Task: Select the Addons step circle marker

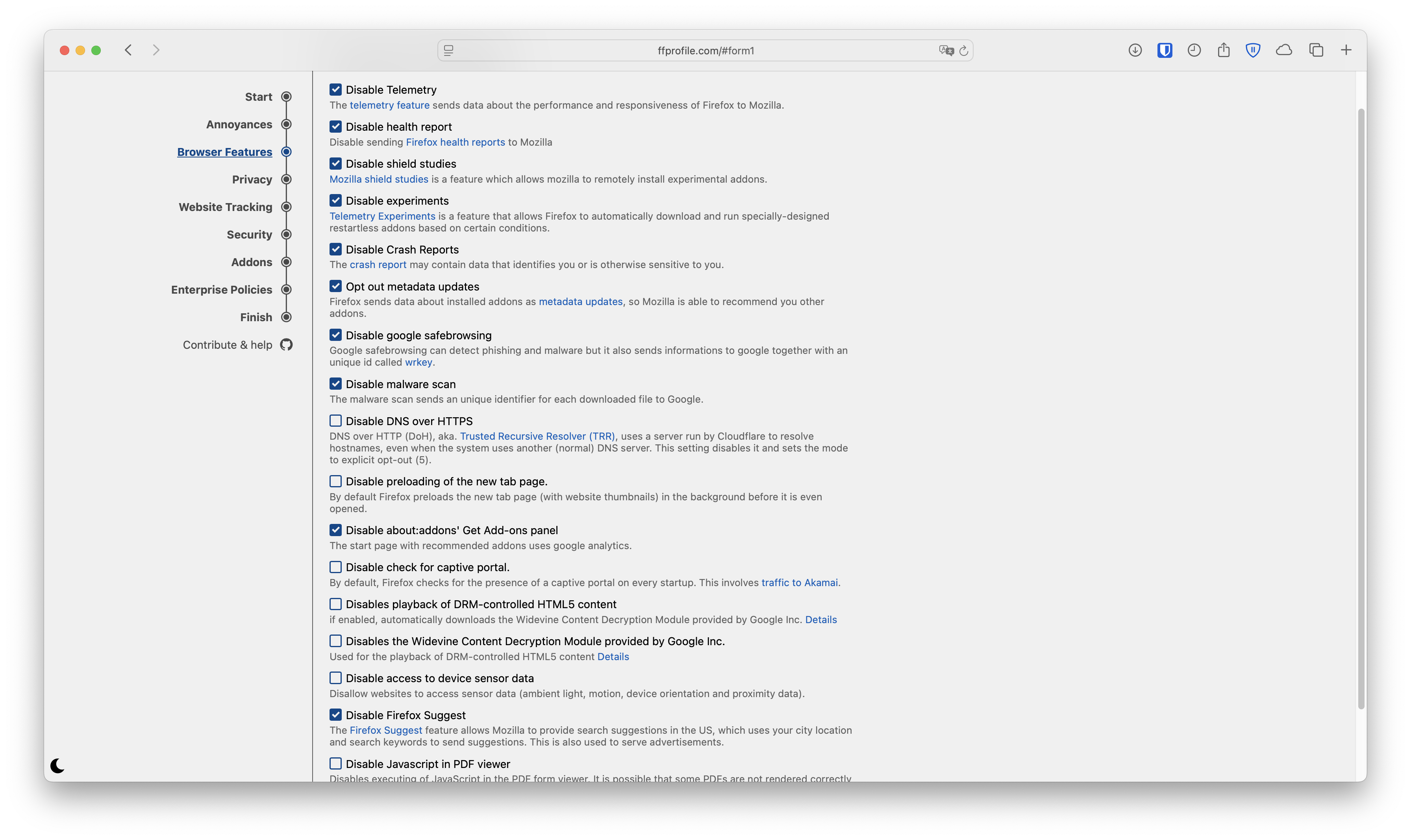Action: click(x=286, y=262)
